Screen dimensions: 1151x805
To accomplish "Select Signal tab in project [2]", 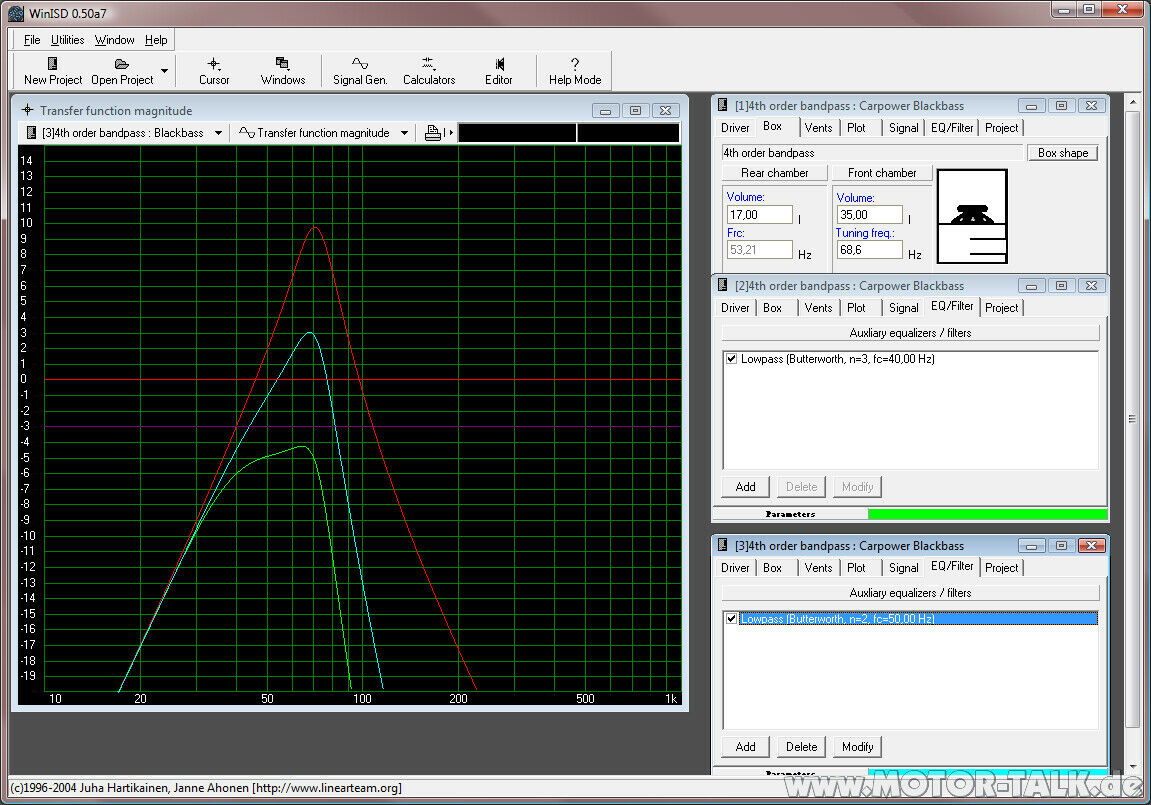I will pyautogui.click(x=903, y=308).
